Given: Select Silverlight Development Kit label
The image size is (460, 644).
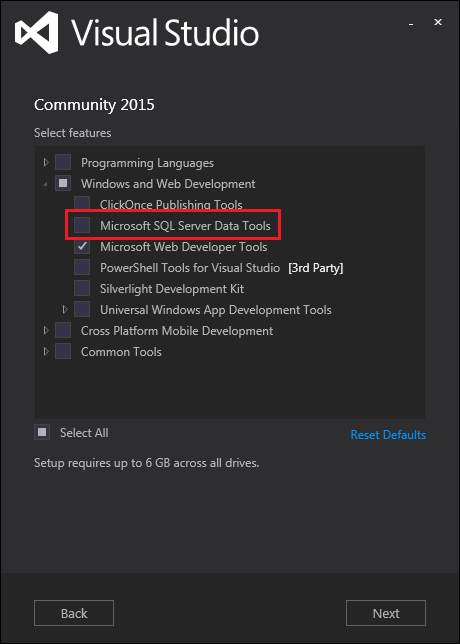Looking at the screenshot, I should pyautogui.click(x=172, y=289).
